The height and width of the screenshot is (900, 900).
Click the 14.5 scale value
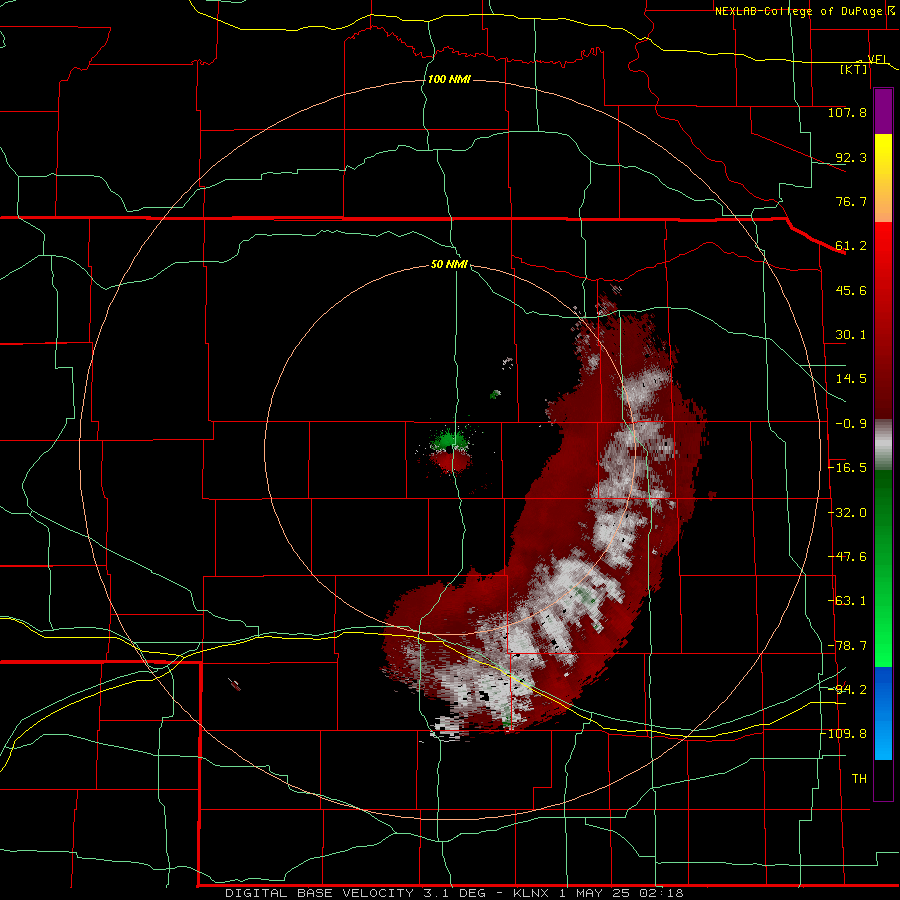coord(851,379)
